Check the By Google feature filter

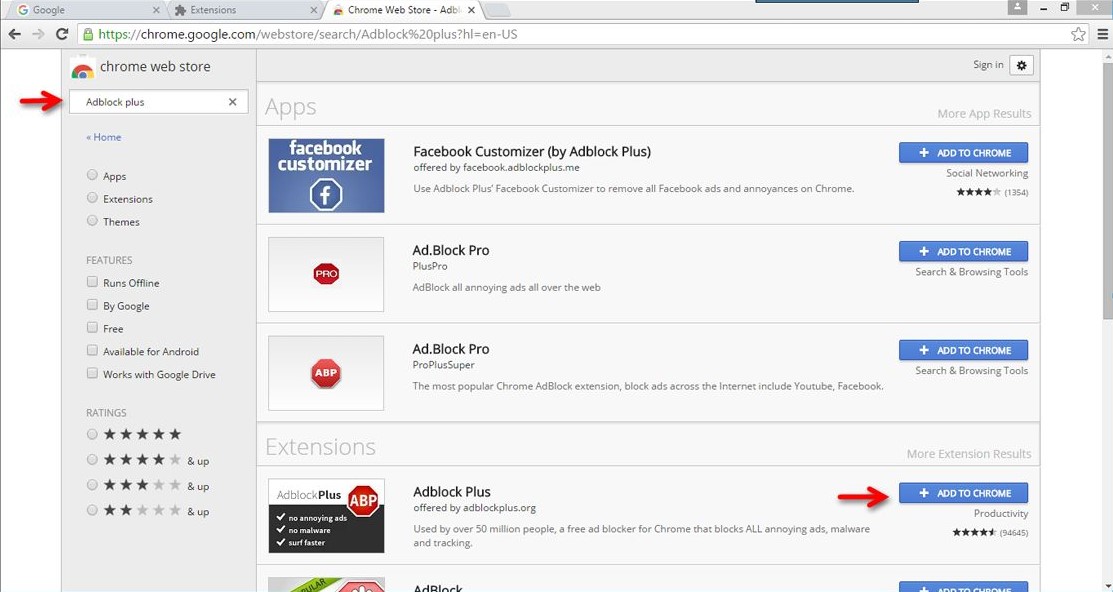(92, 305)
